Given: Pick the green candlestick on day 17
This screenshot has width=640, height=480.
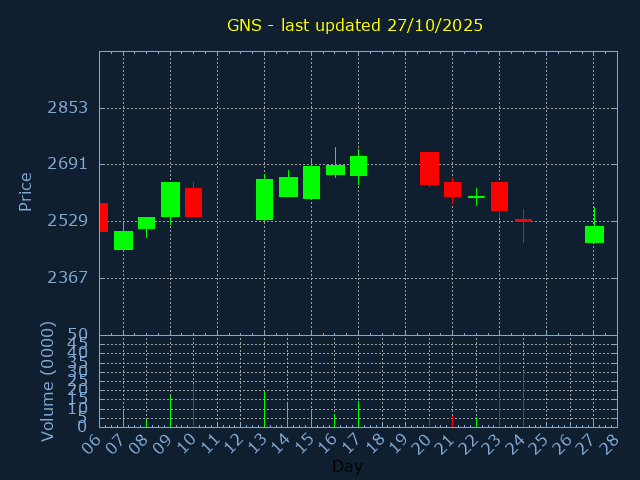Looking at the screenshot, I should click(358, 165).
